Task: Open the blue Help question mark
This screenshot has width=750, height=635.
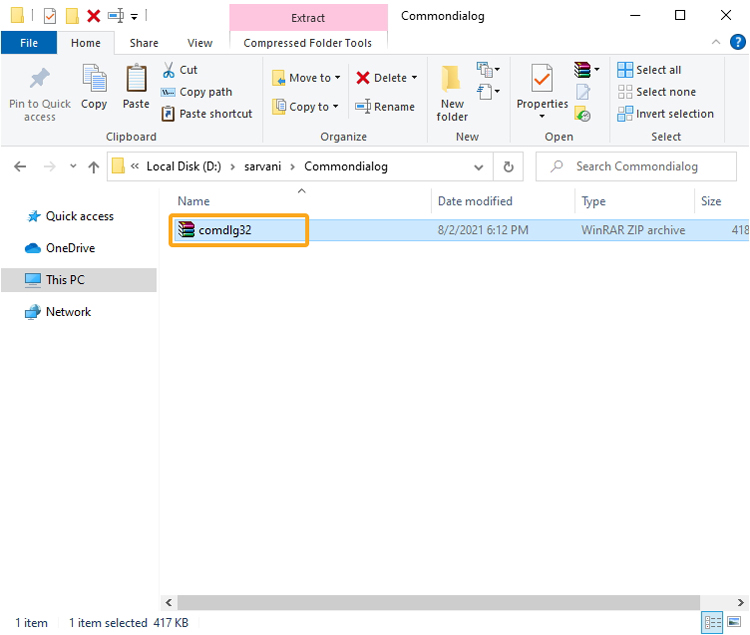Action: pos(738,42)
